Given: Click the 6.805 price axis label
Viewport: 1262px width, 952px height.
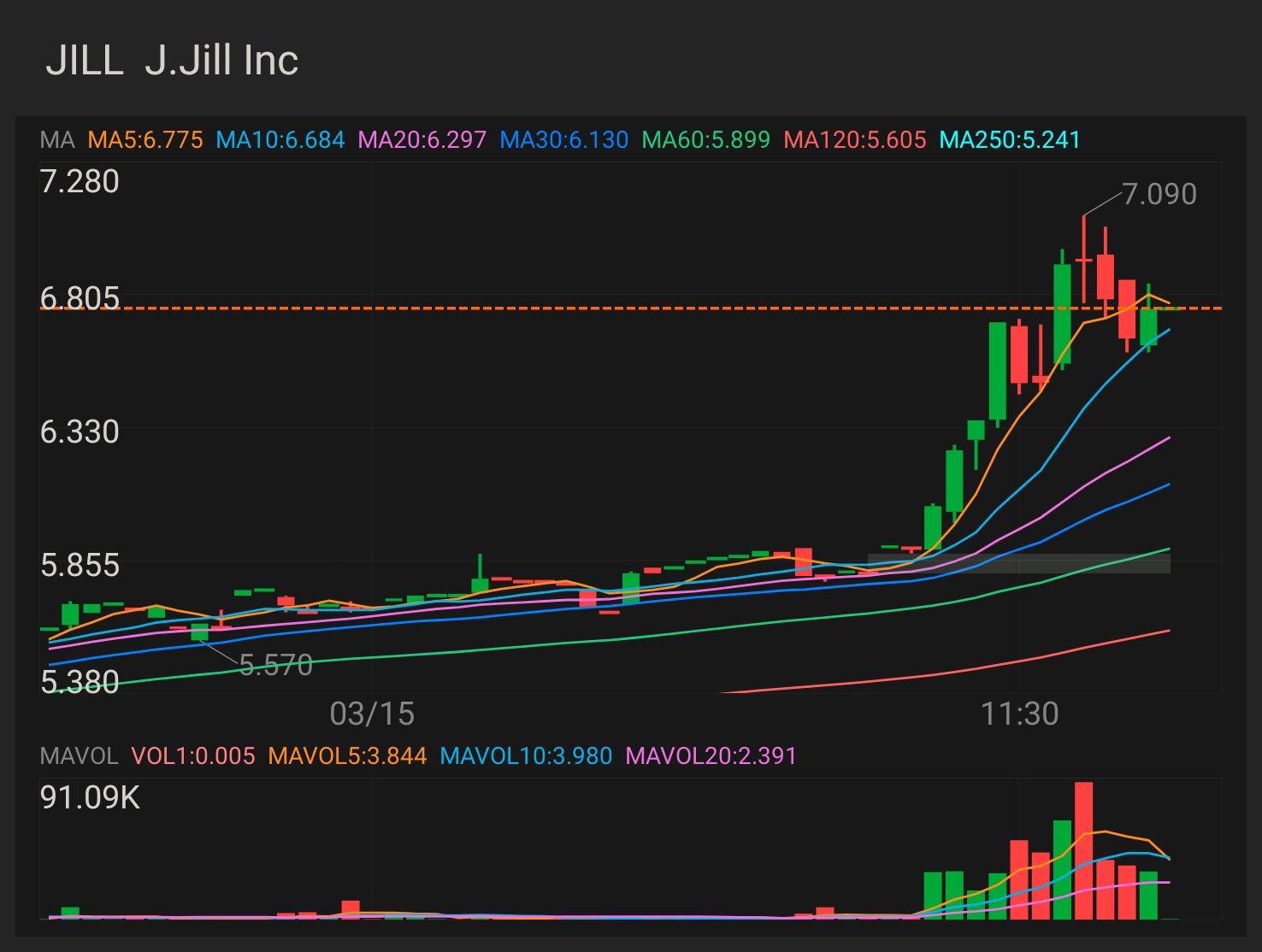Looking at the screenshot, I should pyautogui.click(x=80, y=298).
